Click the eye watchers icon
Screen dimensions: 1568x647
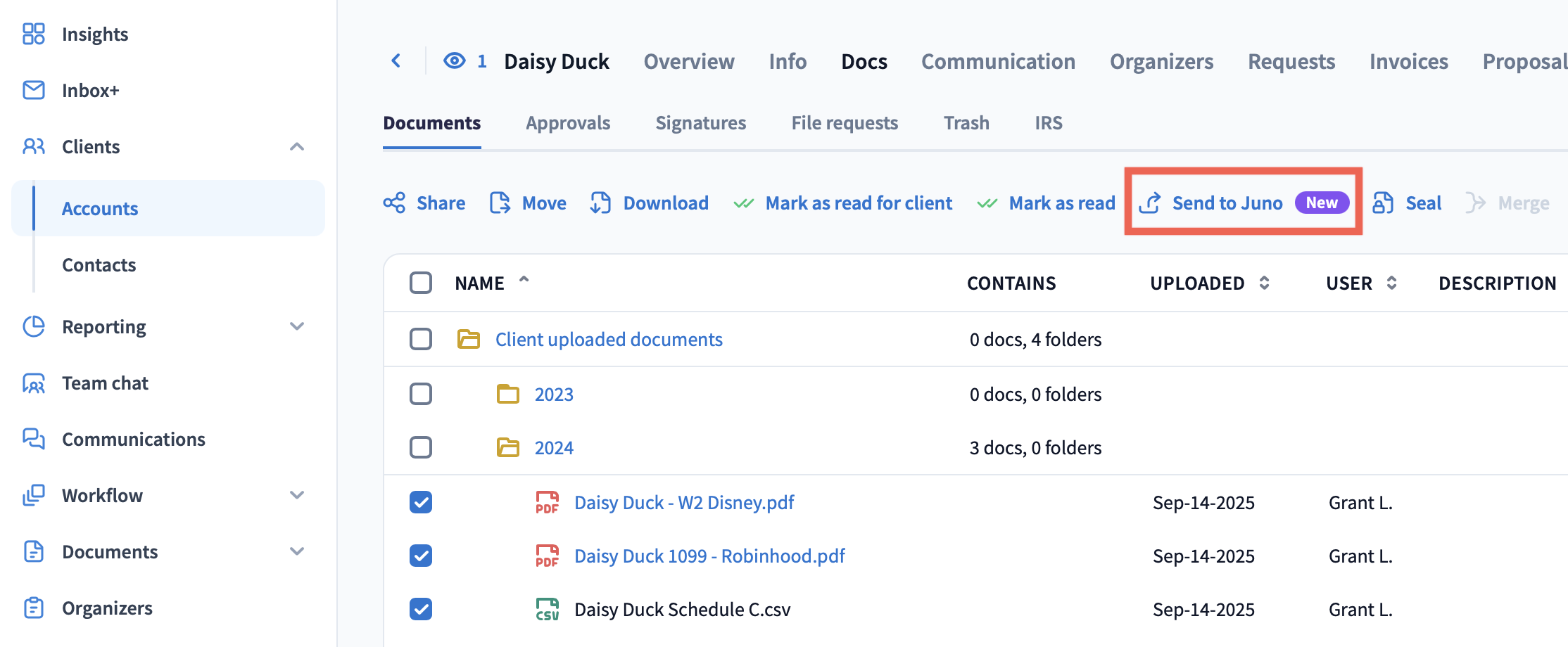(x=455, y=61)
